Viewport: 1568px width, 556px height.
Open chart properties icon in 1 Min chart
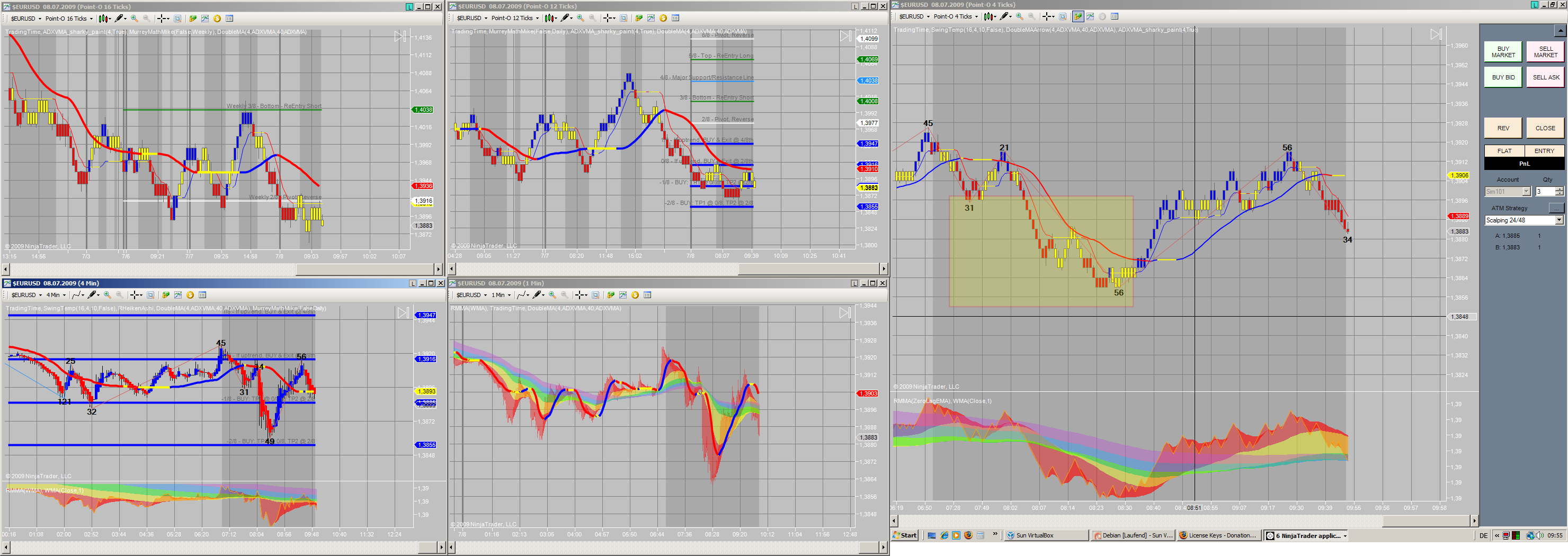click(x=648, y=295)
